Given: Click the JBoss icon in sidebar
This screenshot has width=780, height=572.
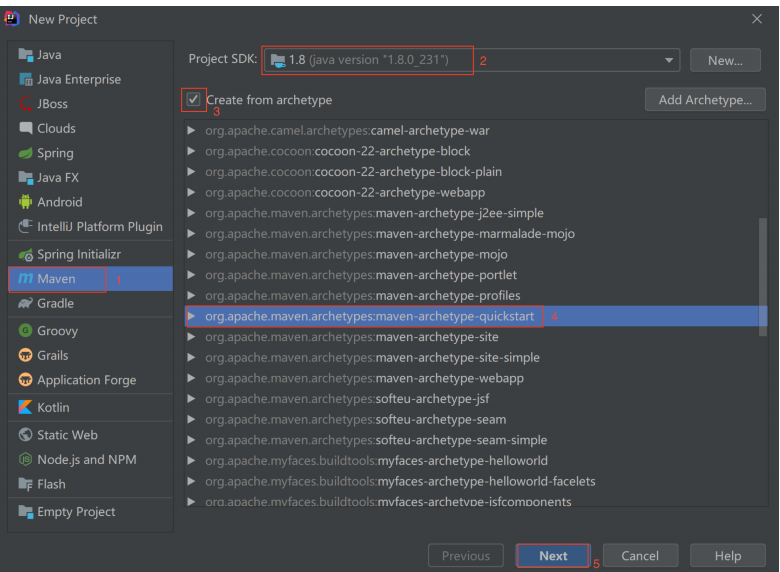Looking at the screenshot, I should pyautogui.click(x=25, y=103).
